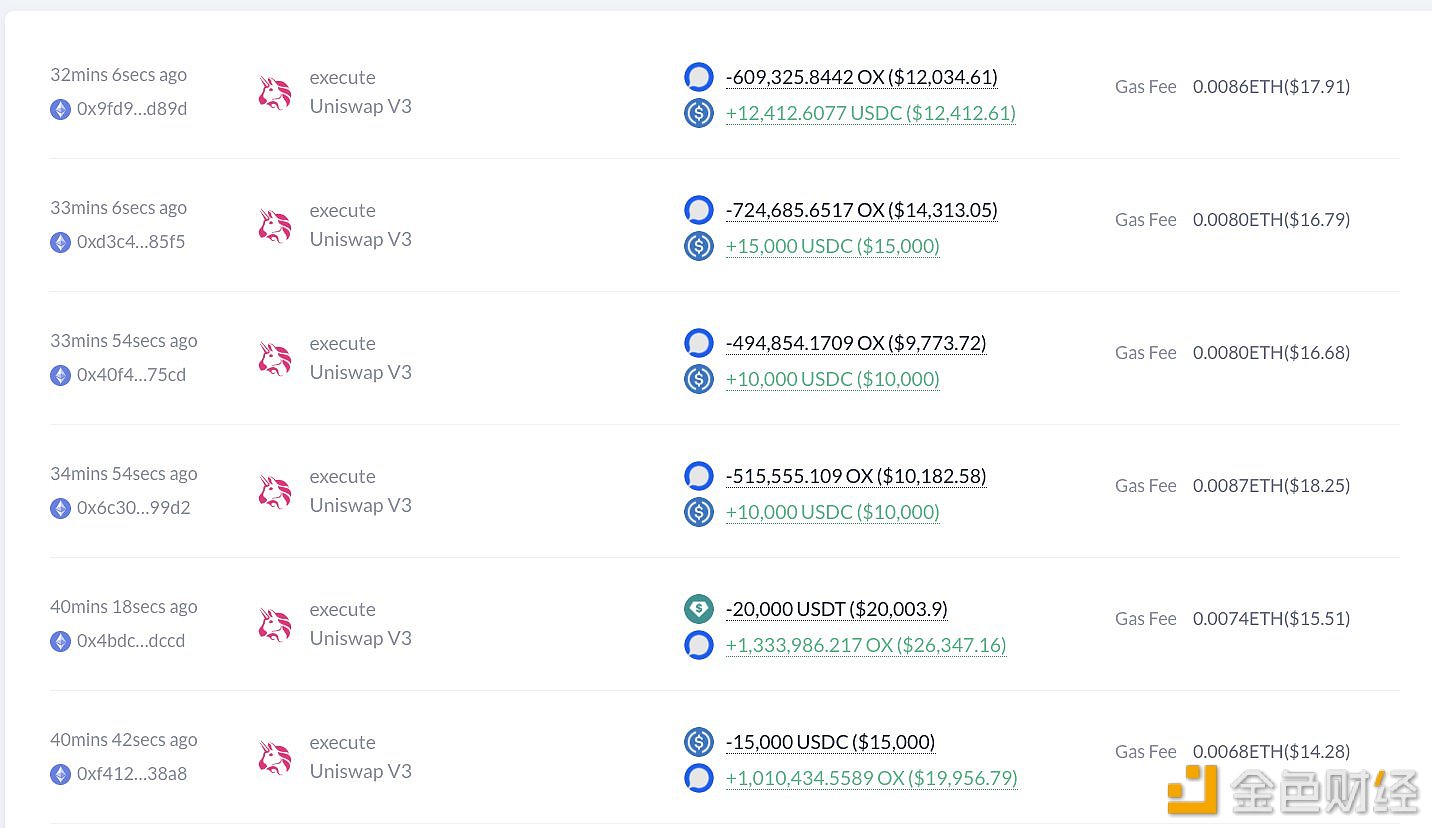Image resolution: width=1432 pixels, height=828 pixels.
Task: Click execute text in the 33mins 6secs row
Action: (x=343, y=211)
